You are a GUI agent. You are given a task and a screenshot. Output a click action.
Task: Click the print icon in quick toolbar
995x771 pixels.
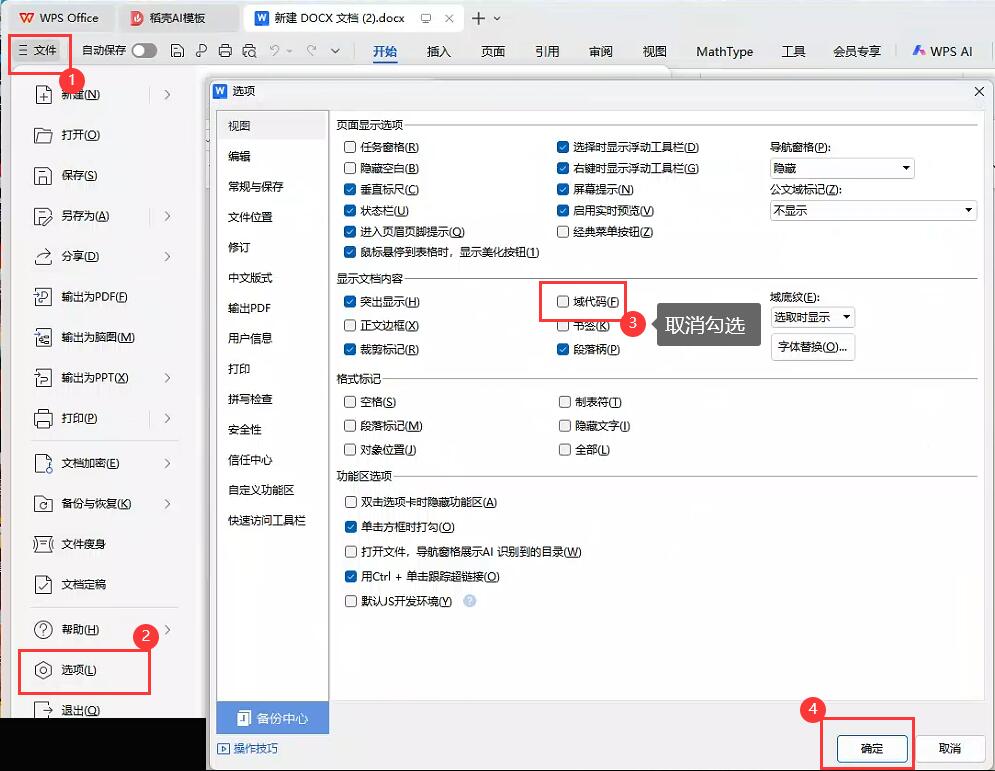click(225, 51)
